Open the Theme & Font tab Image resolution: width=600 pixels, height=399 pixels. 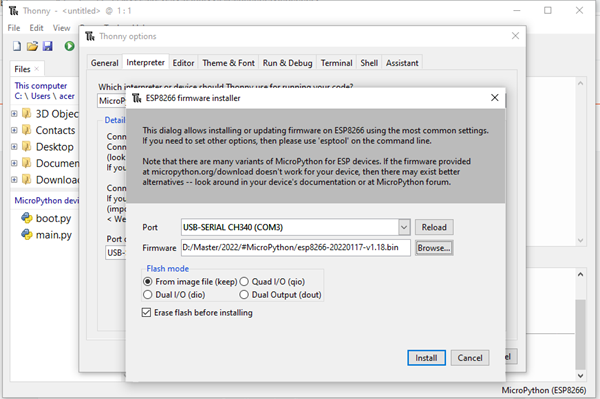pos(228,63)
